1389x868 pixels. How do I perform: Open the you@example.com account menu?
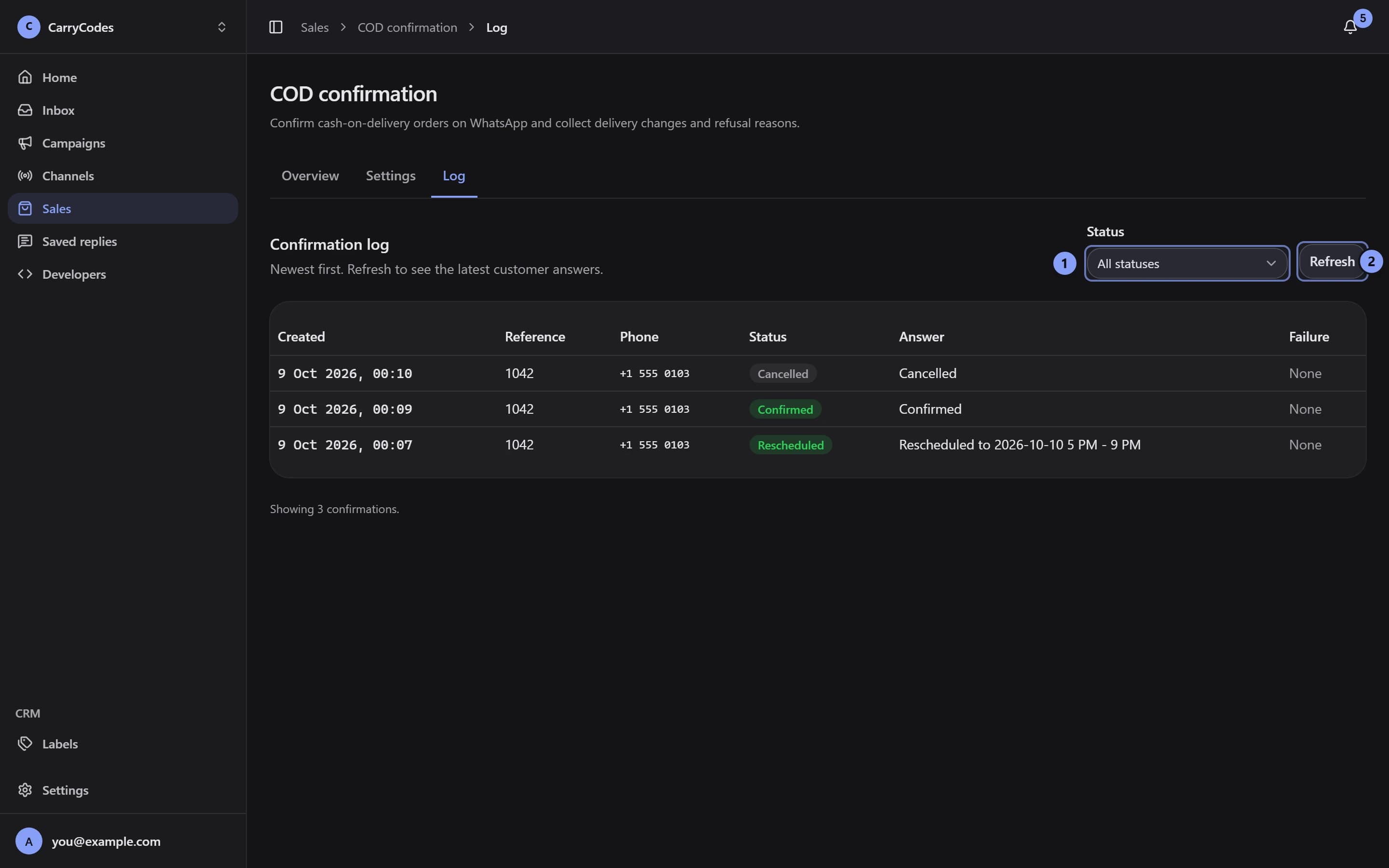click(x=123, y=841)
